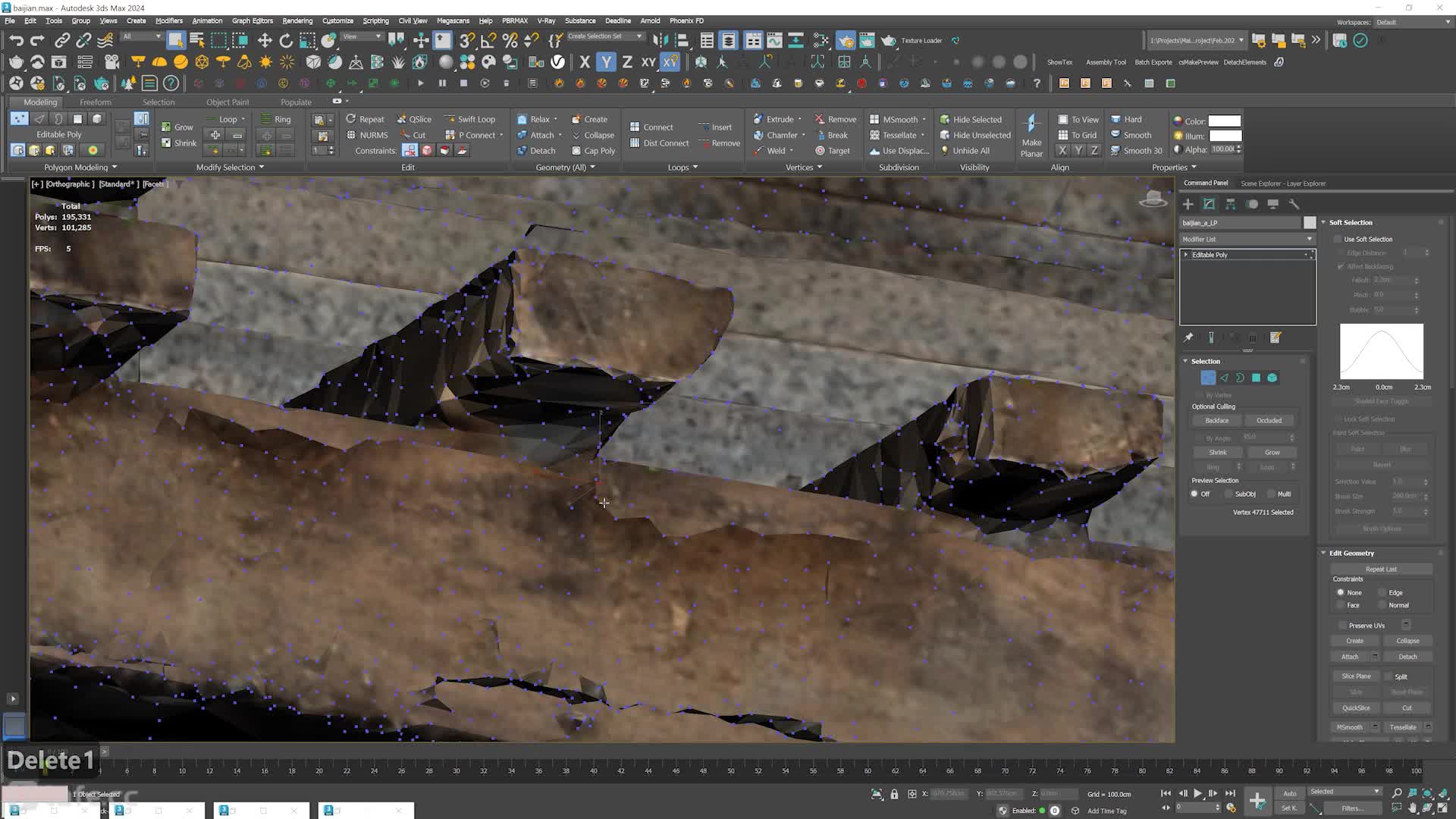Switch to the Object Paint ribbon tab

click(227, 102)
